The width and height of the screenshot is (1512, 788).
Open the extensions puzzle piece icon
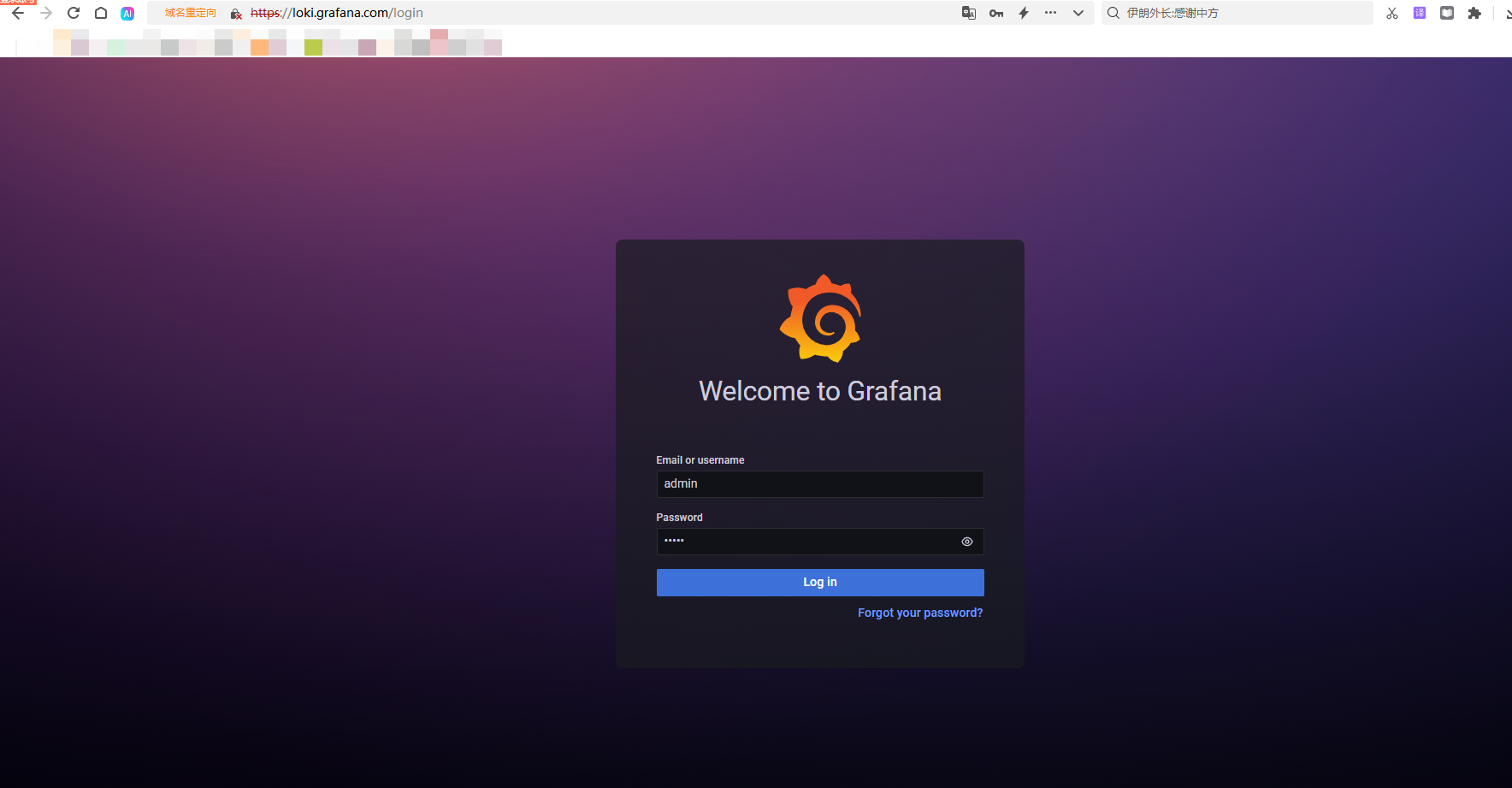1474,13
